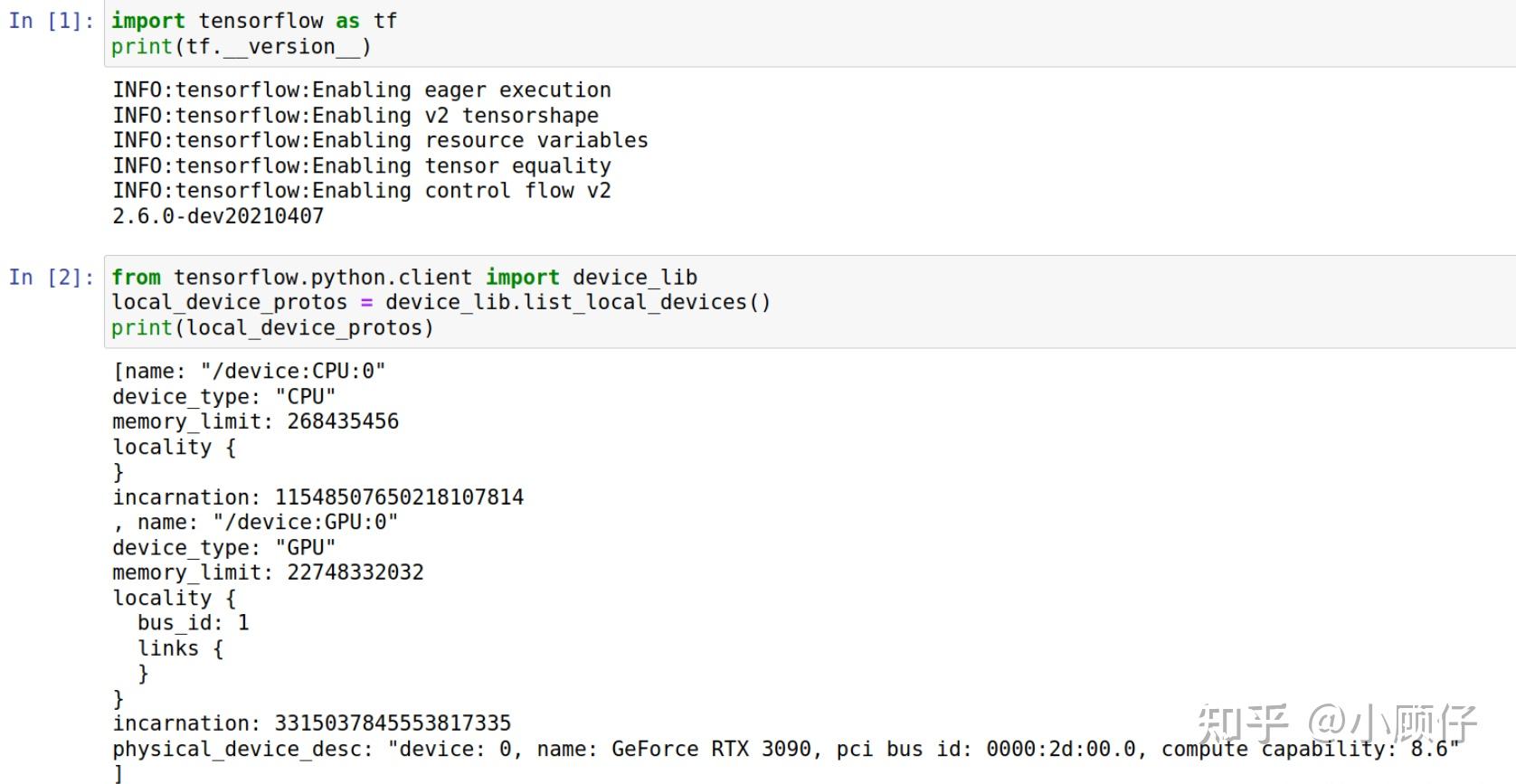The width and height of the screenshot is (1516, 784).
Task: Click the 'bus_id: 1' output line
Action: [x=194, y=623]
